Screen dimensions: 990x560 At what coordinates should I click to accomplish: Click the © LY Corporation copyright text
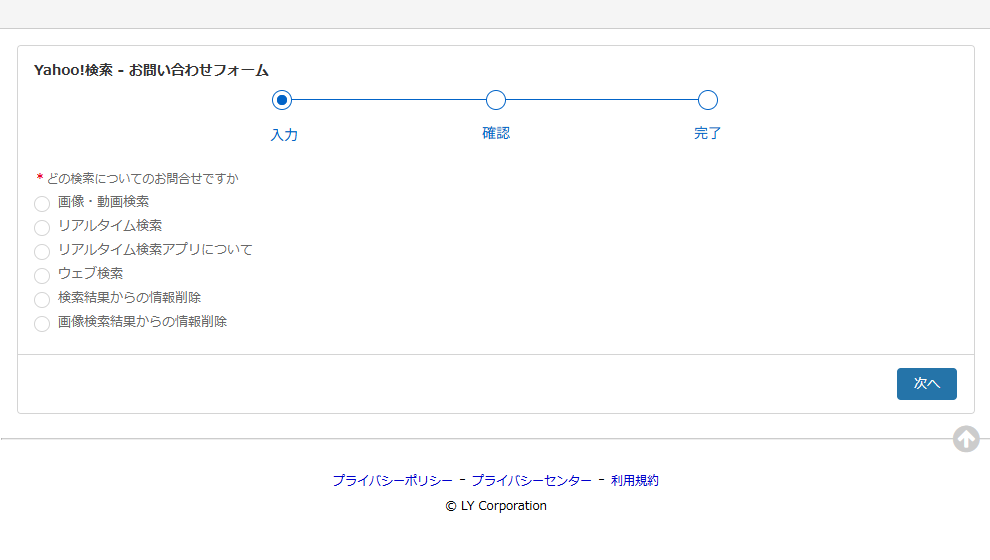click(x=496, y=506)
